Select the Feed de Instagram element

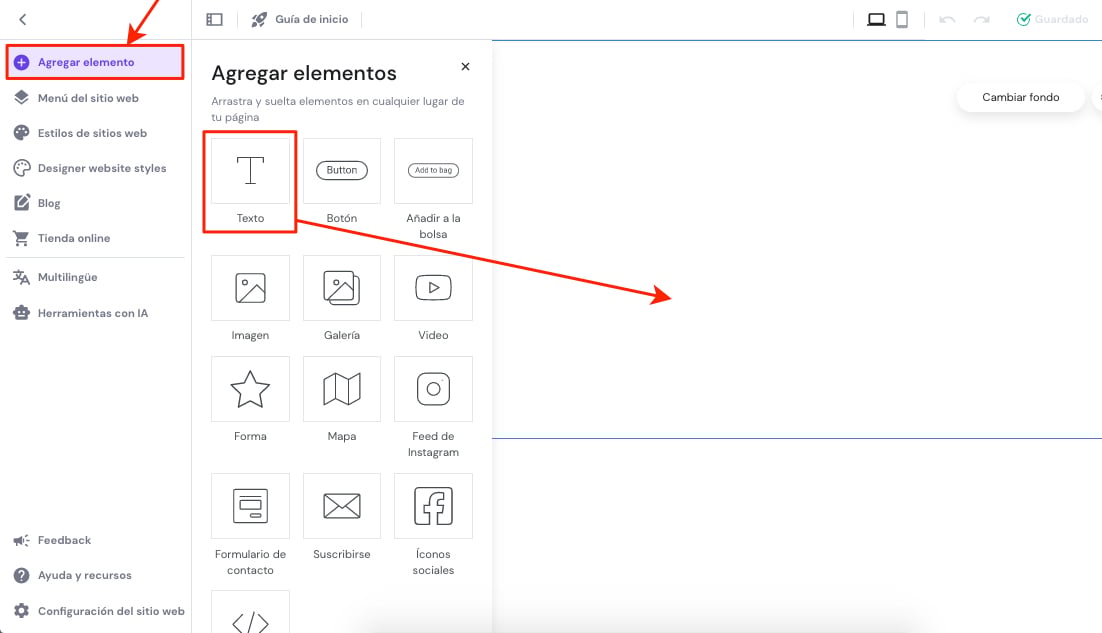tap(433, 390)
